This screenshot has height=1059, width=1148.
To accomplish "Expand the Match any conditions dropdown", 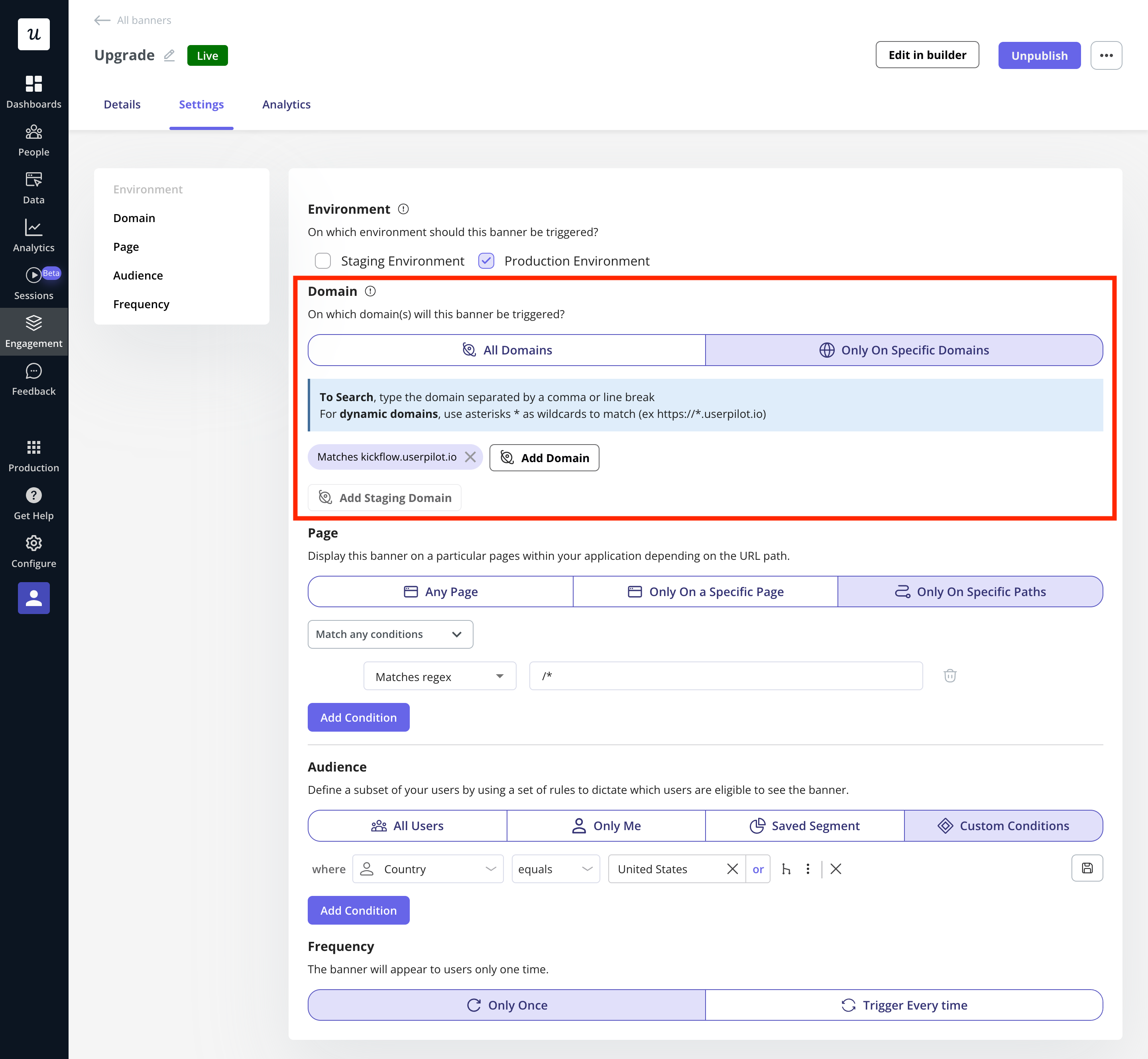I will (390, 634).
